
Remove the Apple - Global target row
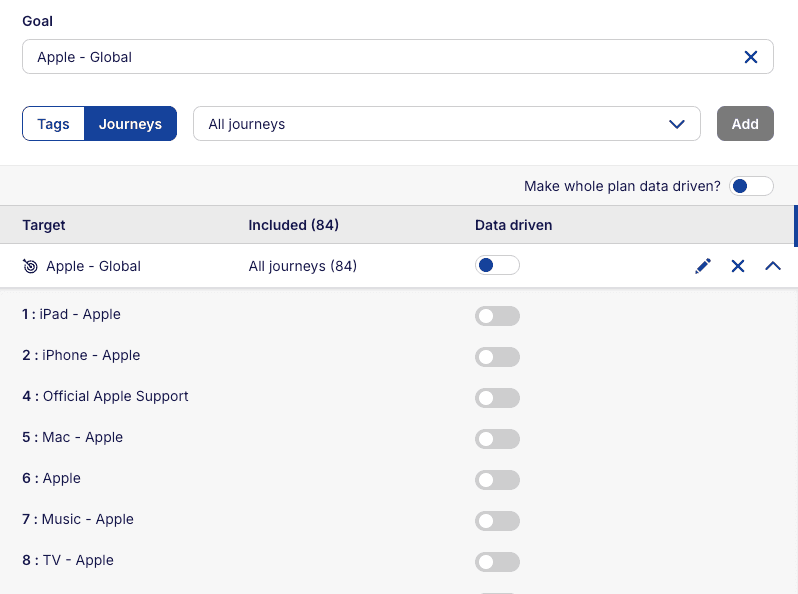click(x=738, y=266)
